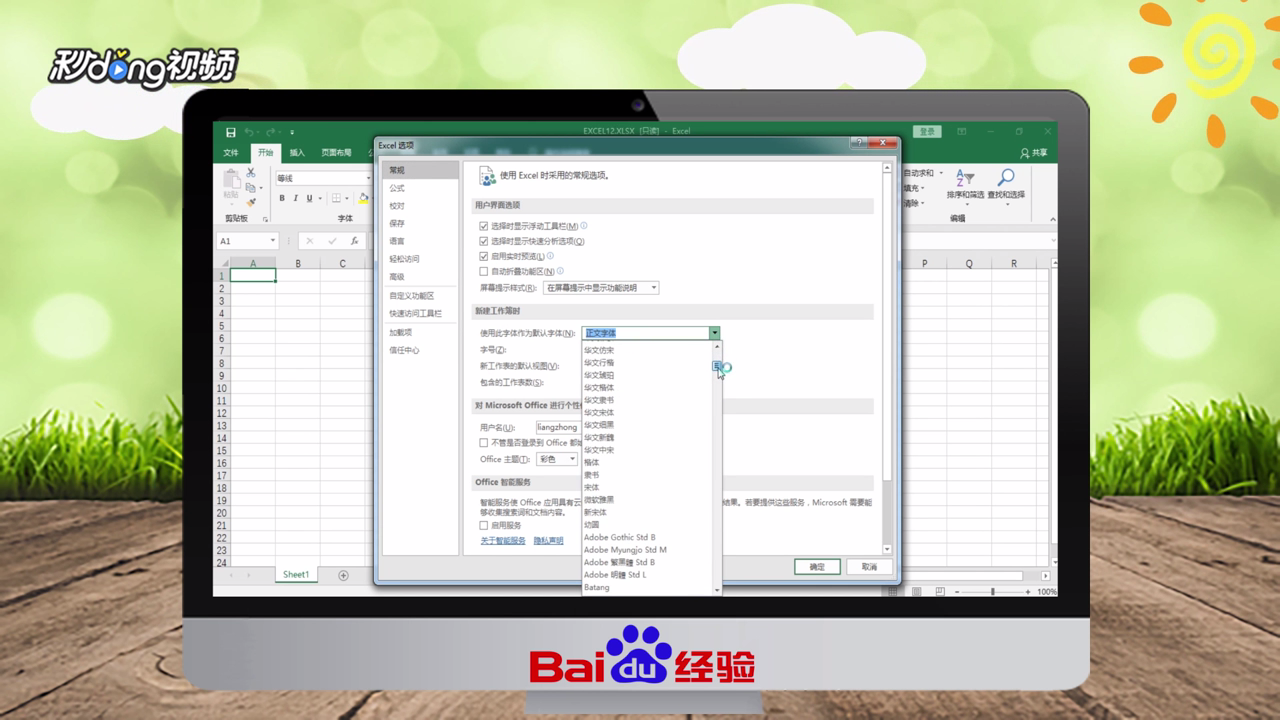Click the 取消 button
This screenshot has height=720, width=1280.
pos(869,567)
